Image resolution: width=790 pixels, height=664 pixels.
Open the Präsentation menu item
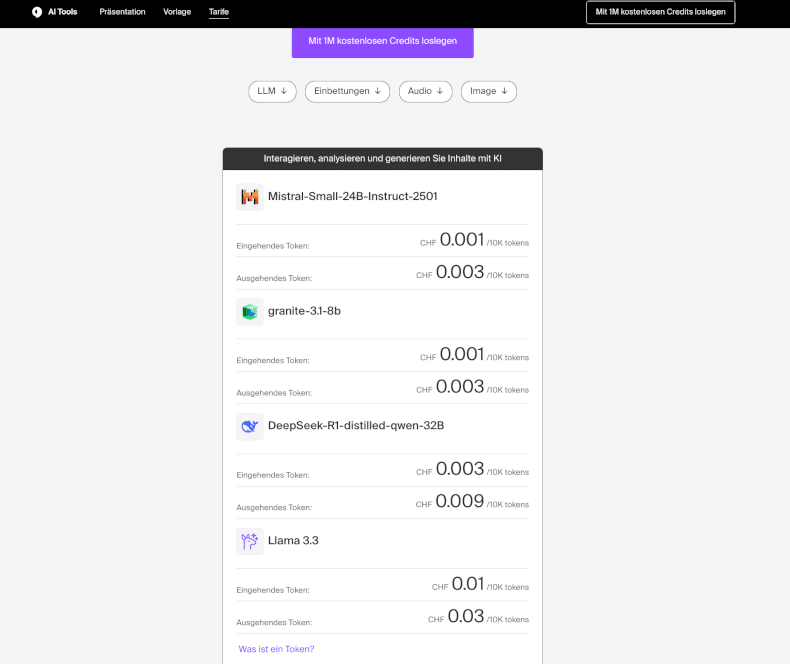point(122,12)
